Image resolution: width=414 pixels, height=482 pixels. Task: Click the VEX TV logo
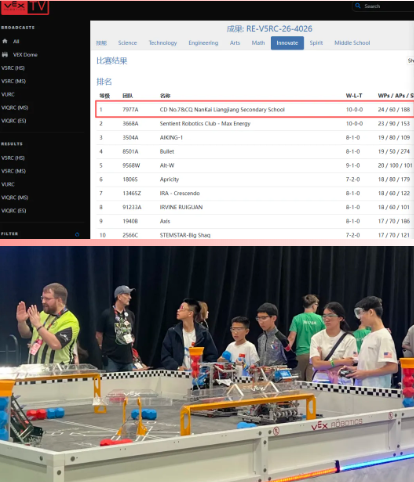click(25, 7)
